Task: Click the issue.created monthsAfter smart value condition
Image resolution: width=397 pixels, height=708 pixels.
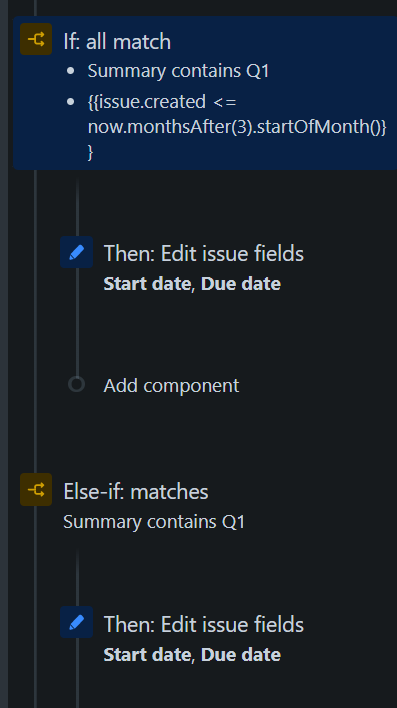Action: coord(237,127)
